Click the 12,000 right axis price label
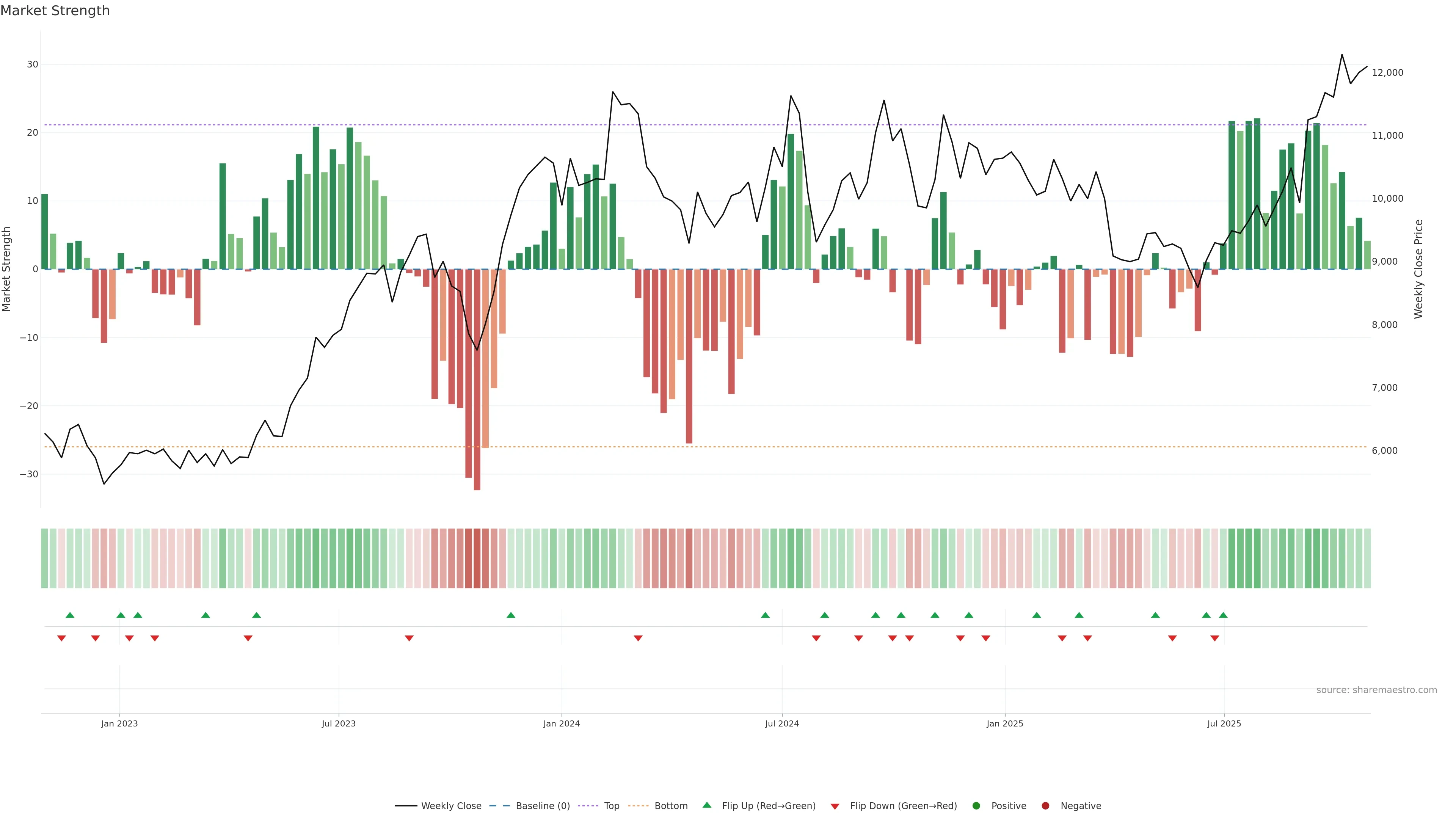This screenshot has height=819, width=1456. pyautogui.click(x=1387, y=72)
